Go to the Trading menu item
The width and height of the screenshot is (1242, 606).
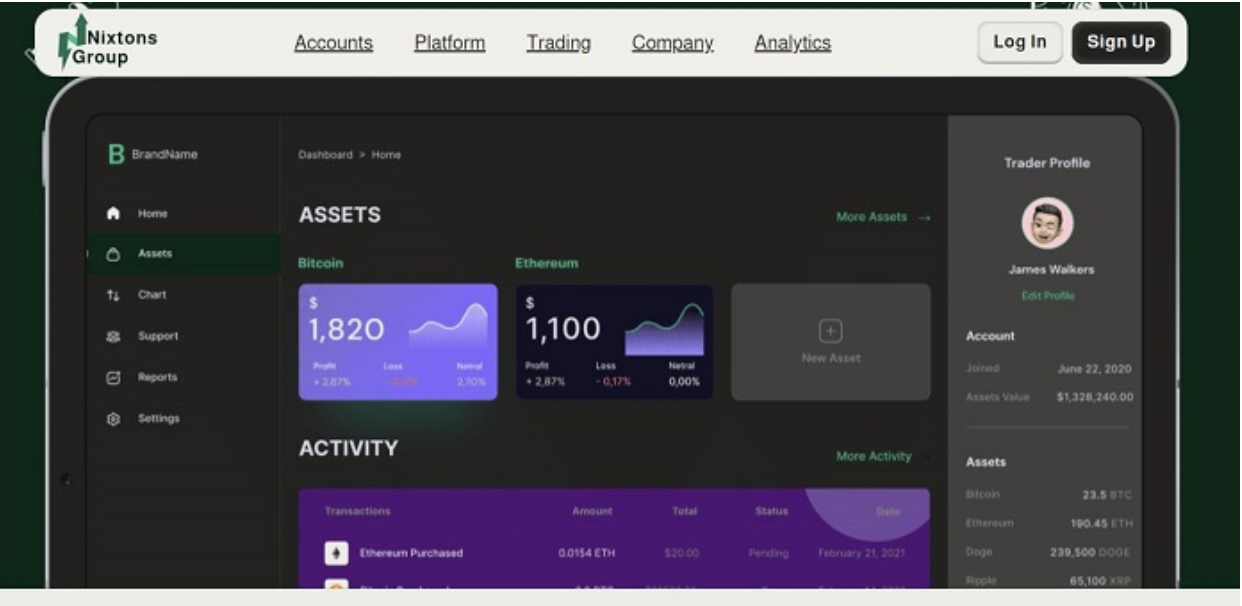[558, 43]
